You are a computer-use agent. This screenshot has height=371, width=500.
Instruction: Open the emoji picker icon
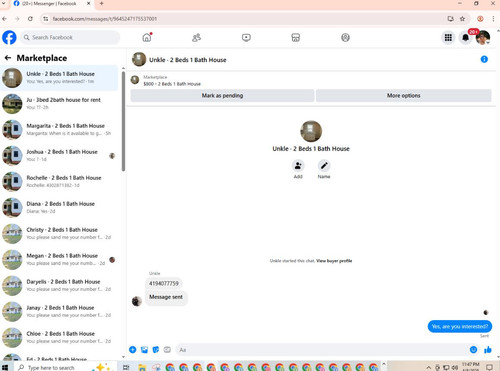473,350
